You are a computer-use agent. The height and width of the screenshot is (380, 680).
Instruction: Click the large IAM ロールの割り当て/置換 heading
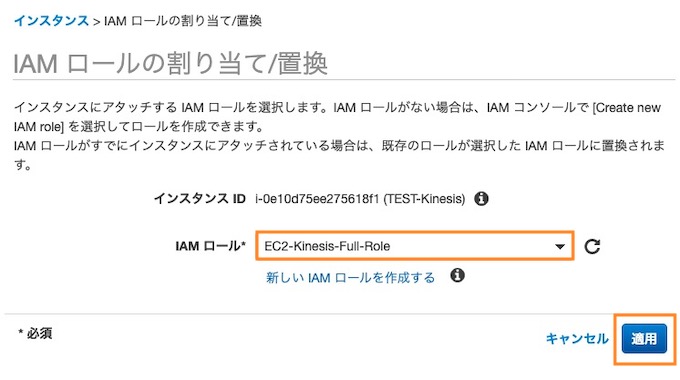170,63
